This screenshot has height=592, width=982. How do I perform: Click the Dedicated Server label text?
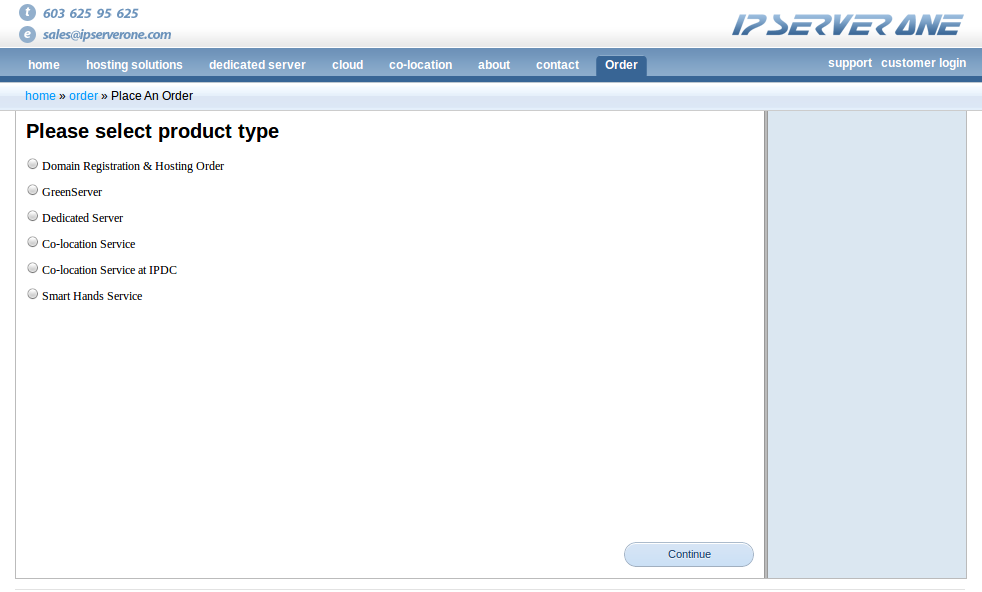tap(83, 218)
